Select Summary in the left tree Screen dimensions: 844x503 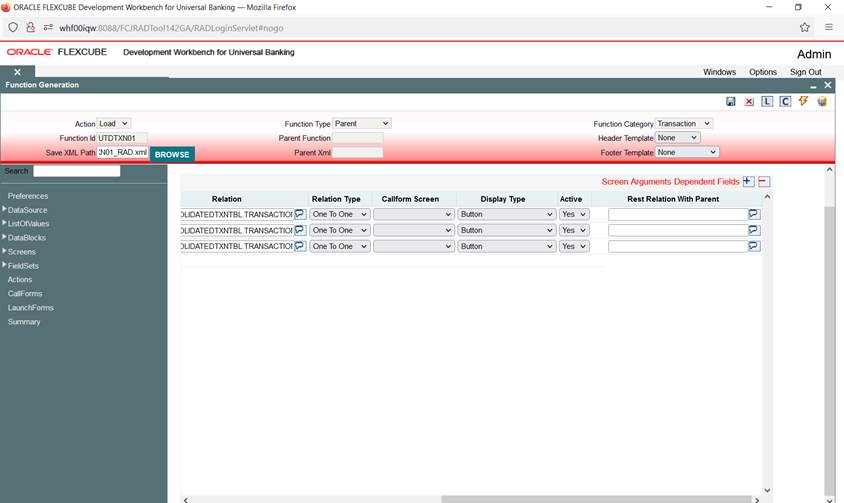tap(24, 322)
